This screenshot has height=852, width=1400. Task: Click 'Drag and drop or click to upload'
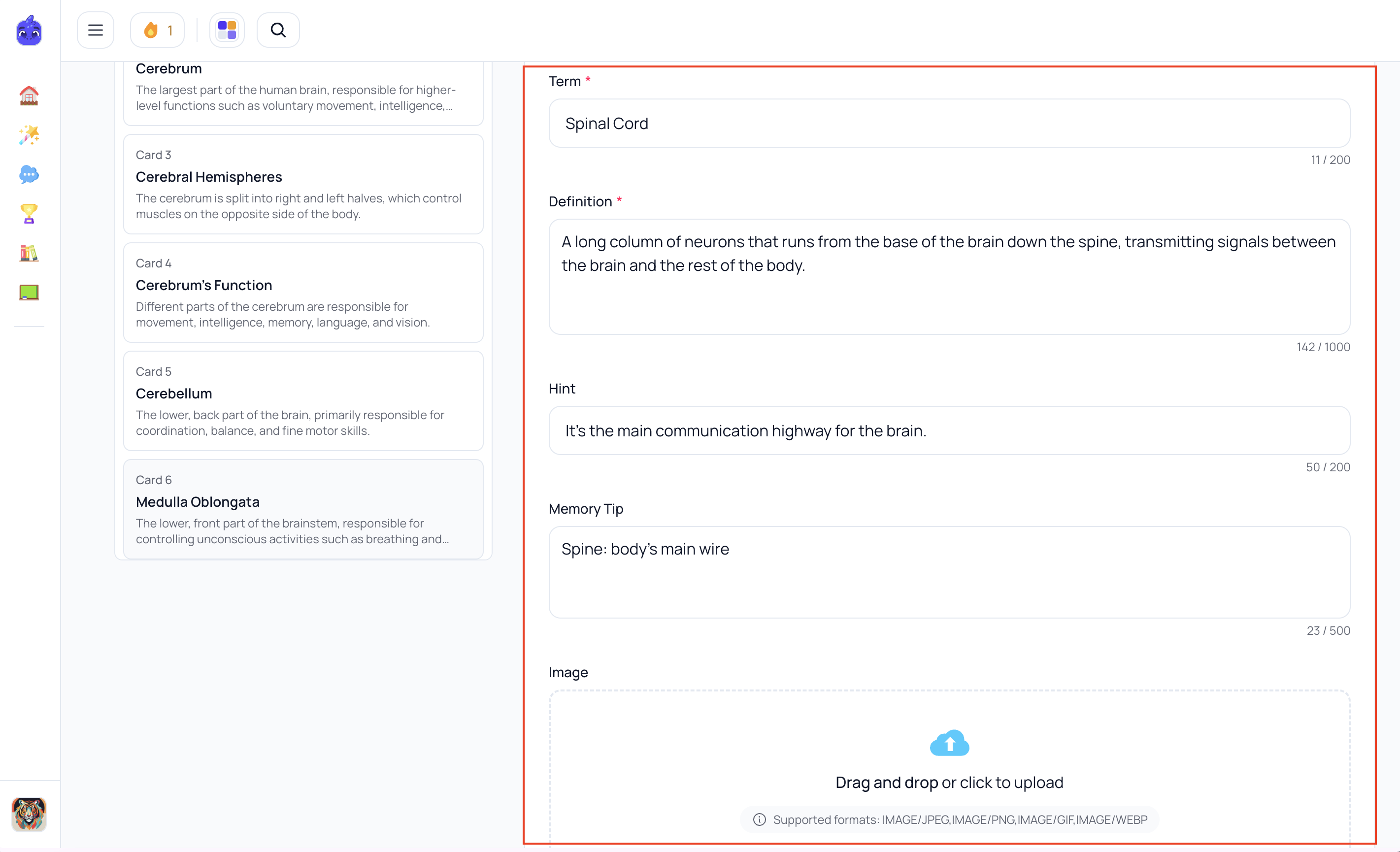pyautogui.click(x=949, y=783)
